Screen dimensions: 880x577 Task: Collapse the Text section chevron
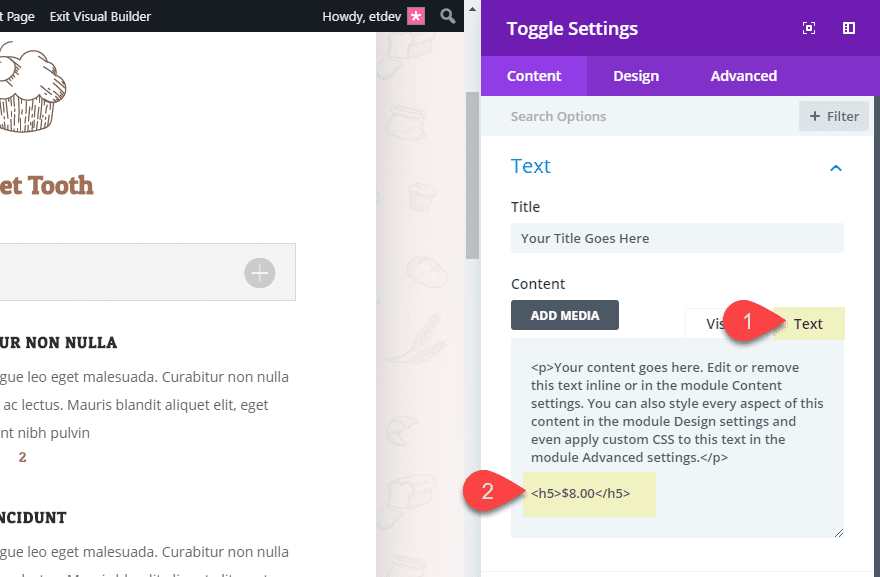(x=836, y=167)
